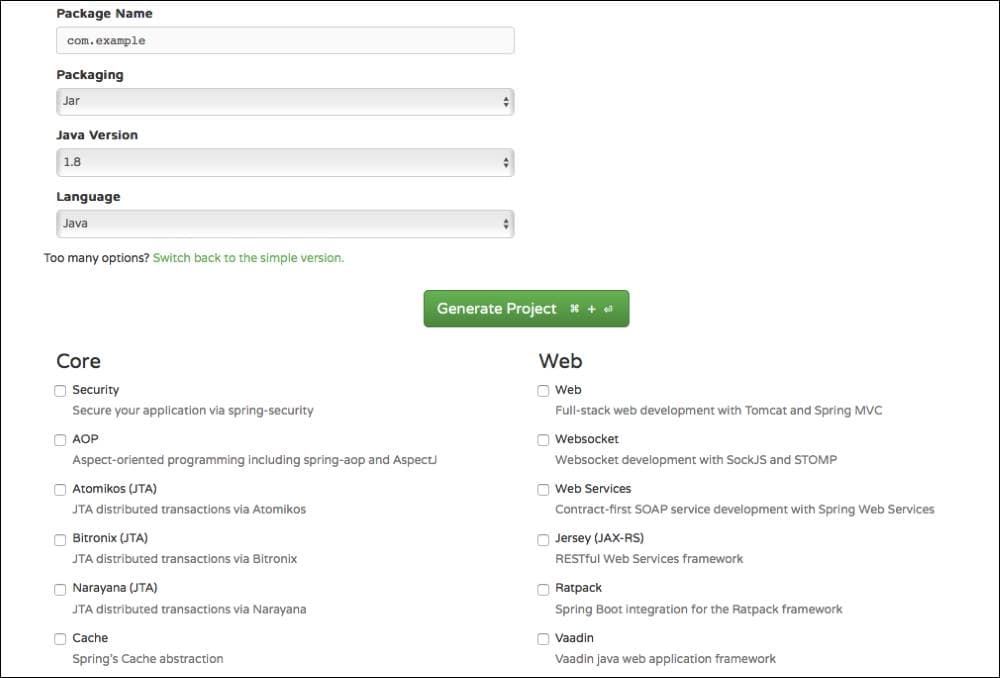The width and height of the screenshot is (1000, 678).
Task: Select the Atomikos (JTA) checkbox
Action: [60, 489]
